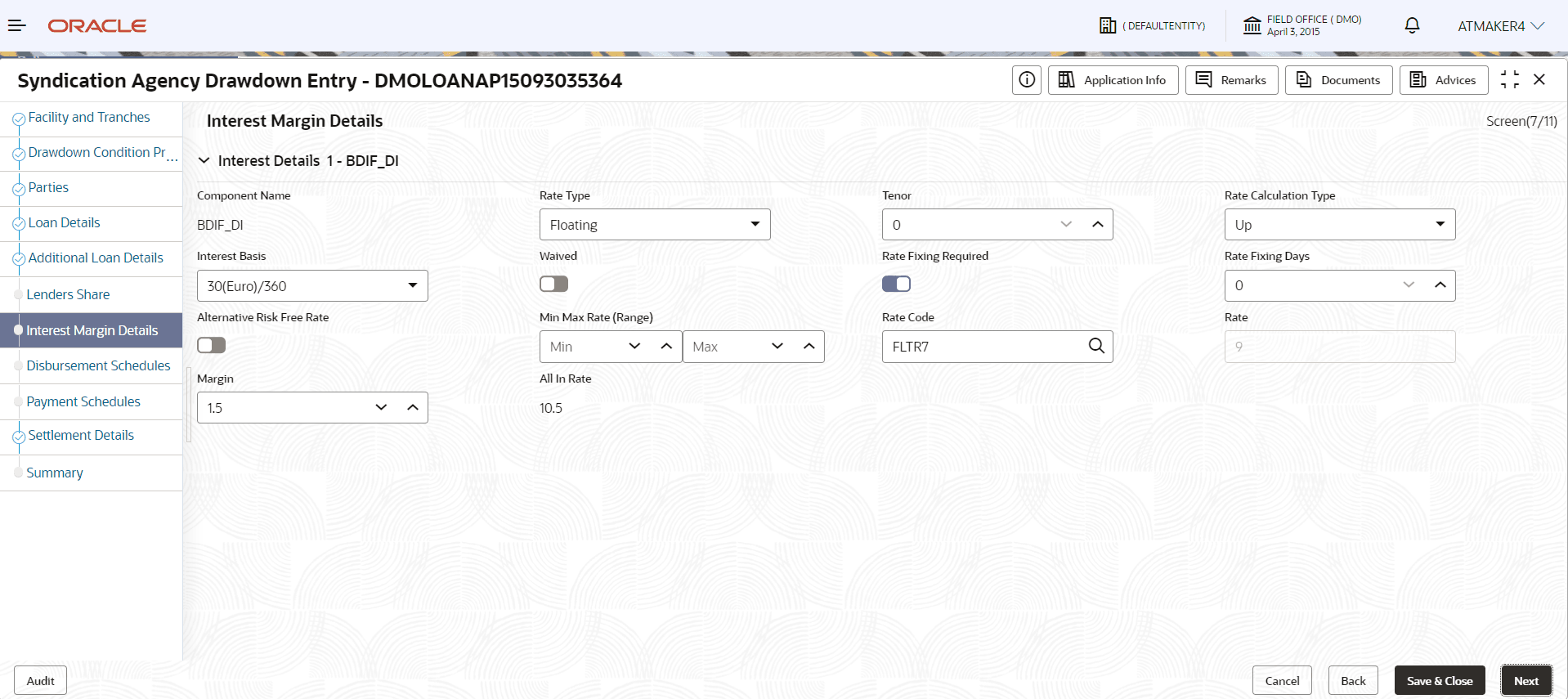Decrease the Max rate value
1568x699 pixels.
(x=777, y=347)
